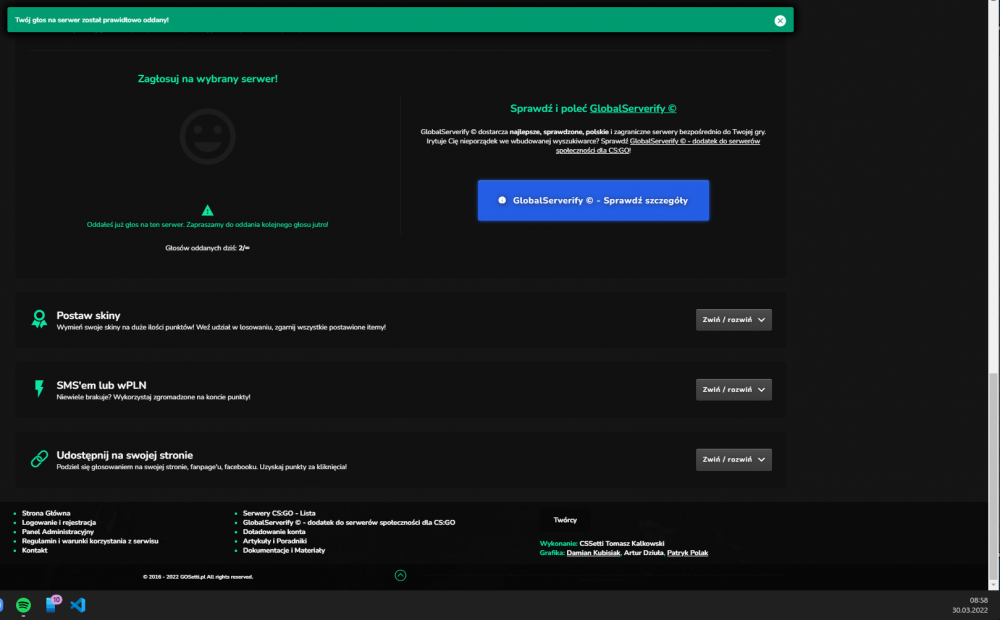1000x620 pixels.
Task: Click the Udostępnij na swojej stronie heading
Action: (x=124, y=455)
